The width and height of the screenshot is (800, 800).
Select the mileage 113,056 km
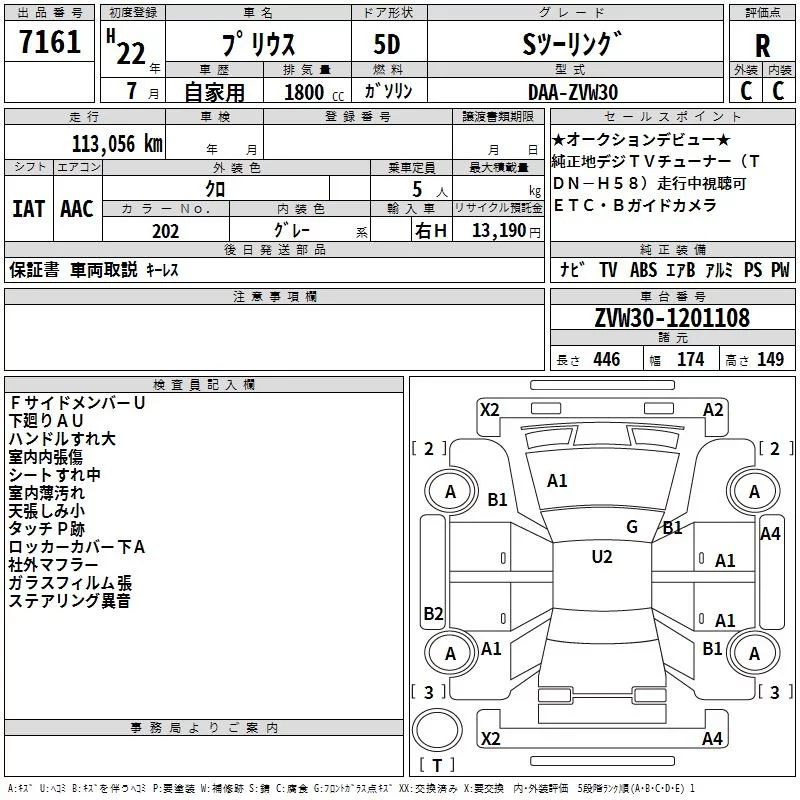click(117, 144)
